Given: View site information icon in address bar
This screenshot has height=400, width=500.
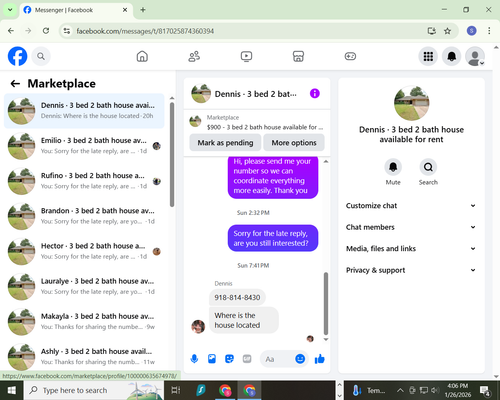Looking at the screenshot, I should (x=67, y=31).
